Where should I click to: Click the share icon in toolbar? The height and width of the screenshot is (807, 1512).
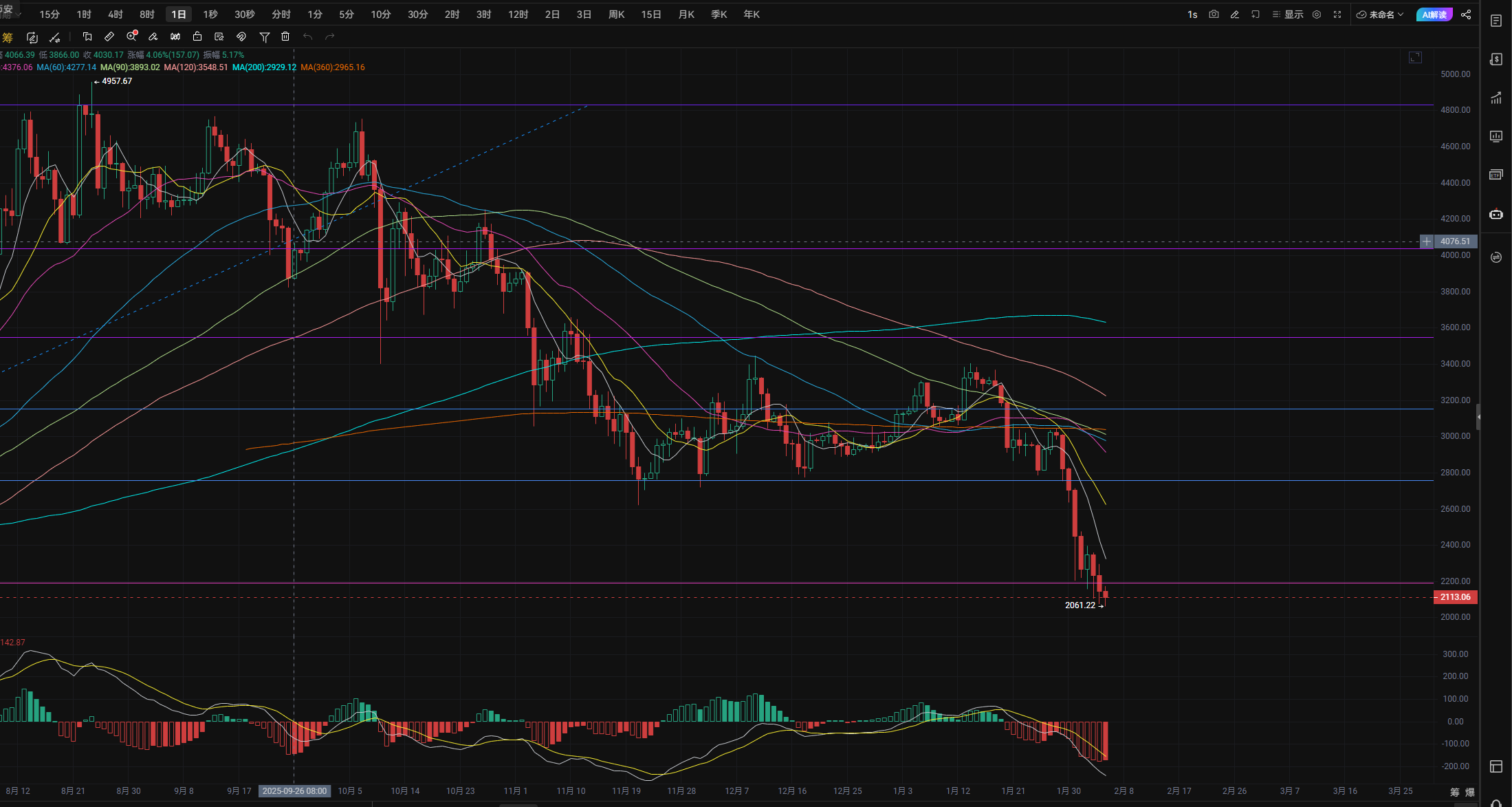[x=1465, y=14]
